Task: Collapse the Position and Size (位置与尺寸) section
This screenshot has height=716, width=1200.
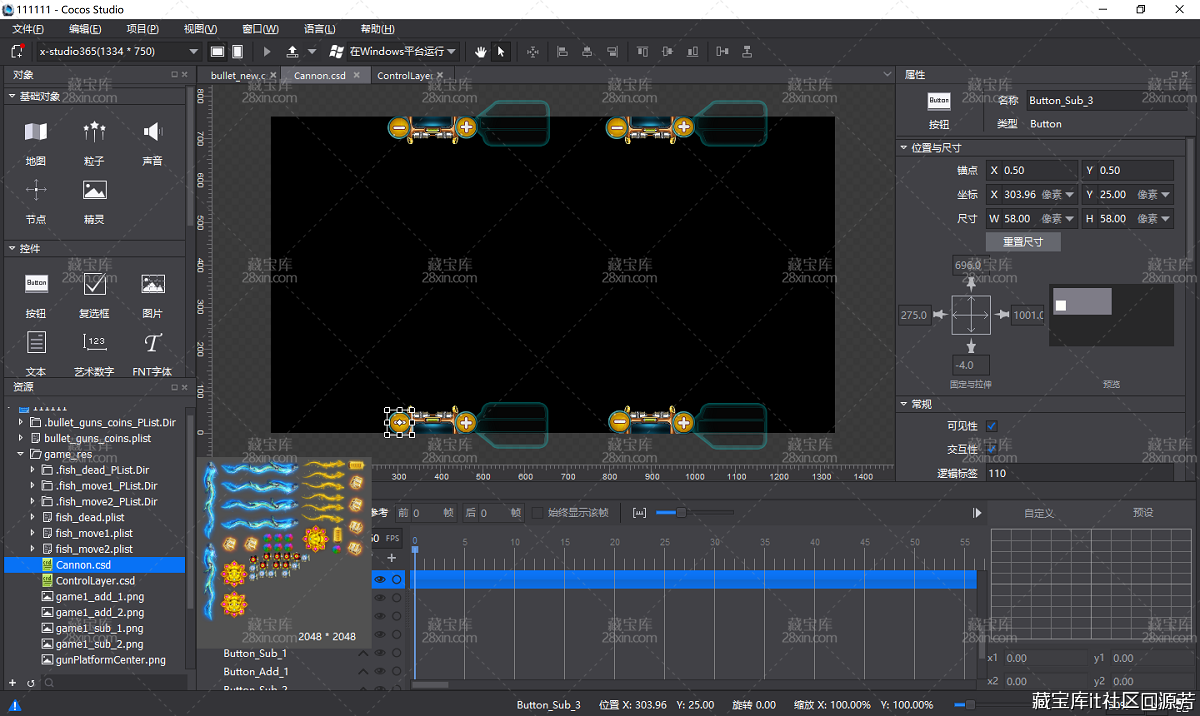Action: coord(905,147)
